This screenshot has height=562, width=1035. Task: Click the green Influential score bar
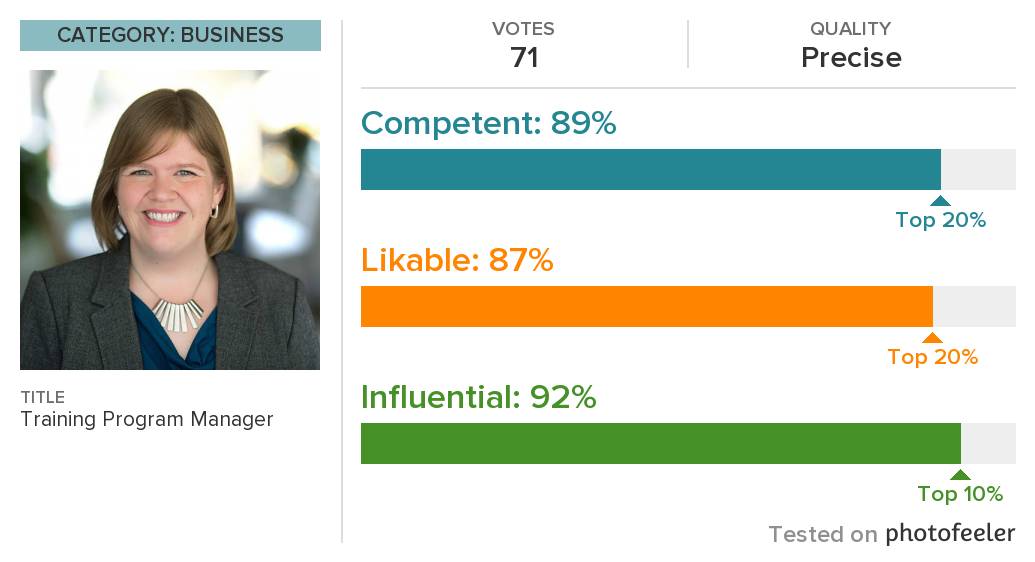[661, 443]
